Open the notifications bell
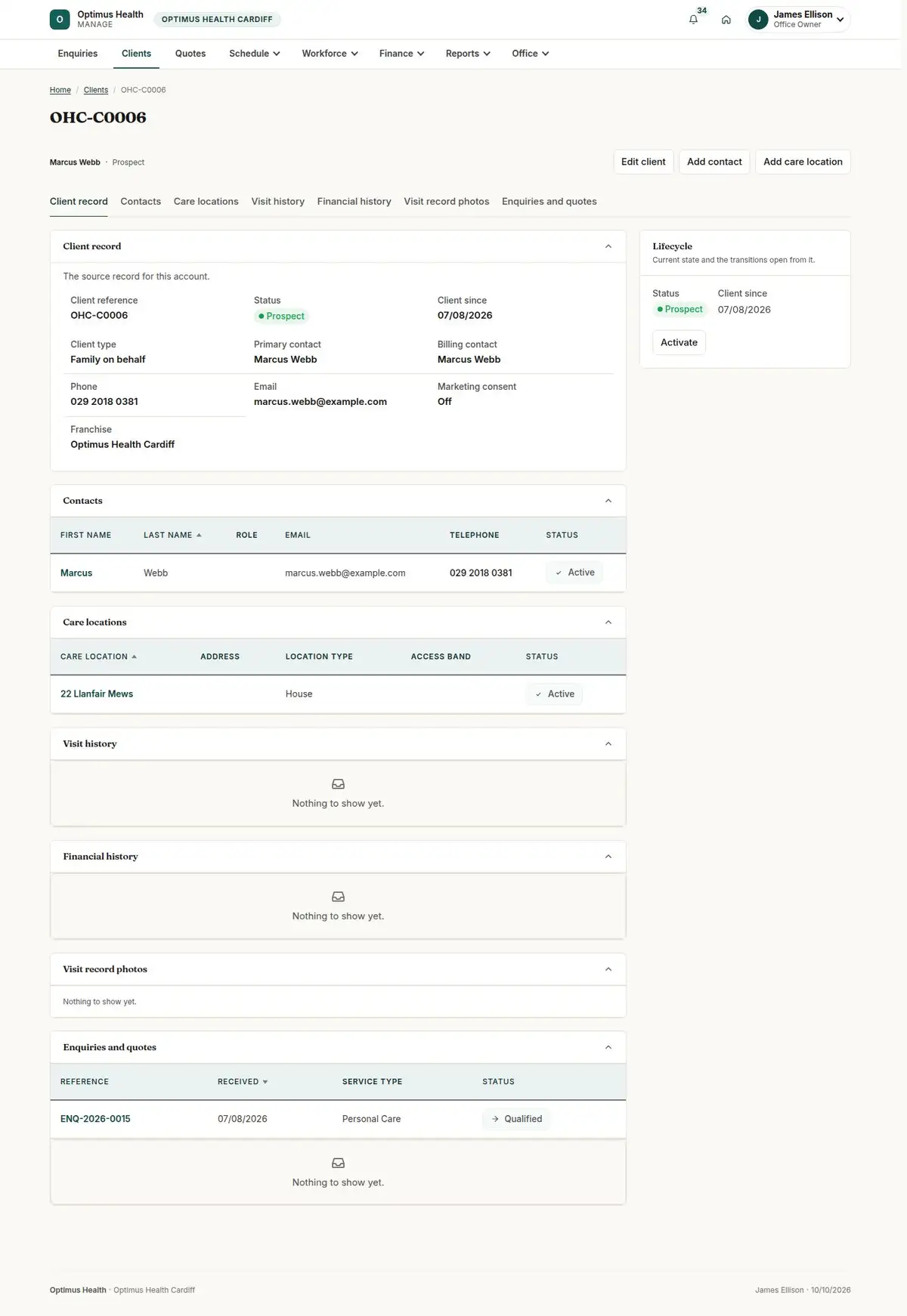Viewport: 907px width, 1316px height. (x=693, y=20)
